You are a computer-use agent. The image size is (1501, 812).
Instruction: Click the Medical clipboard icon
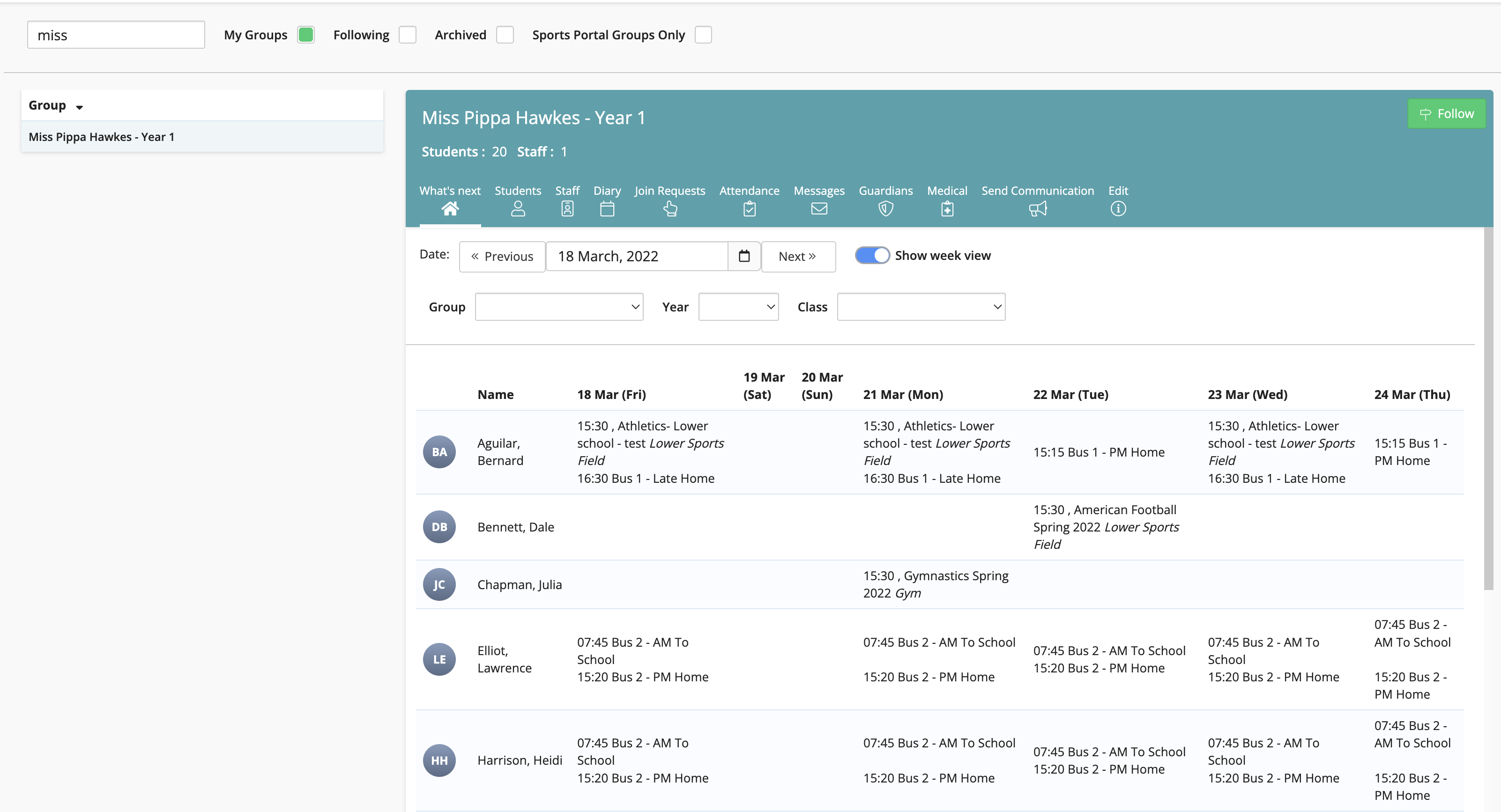947,208
